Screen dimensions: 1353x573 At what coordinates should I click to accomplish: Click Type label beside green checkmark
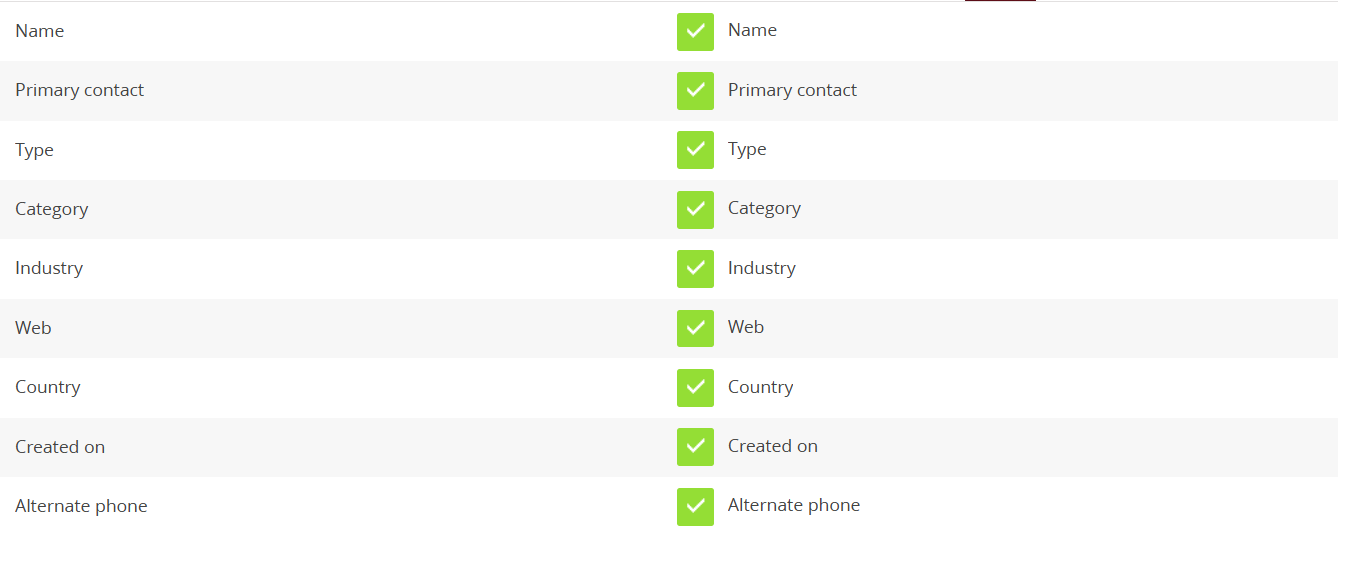tap(747, 149)
